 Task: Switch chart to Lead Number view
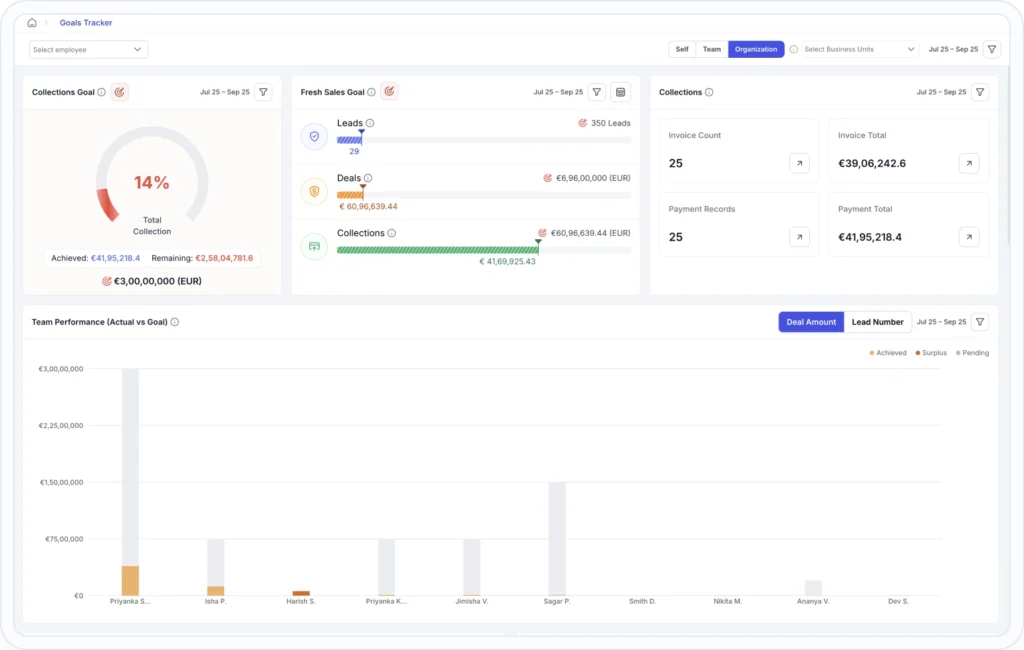tap(878, 322)
